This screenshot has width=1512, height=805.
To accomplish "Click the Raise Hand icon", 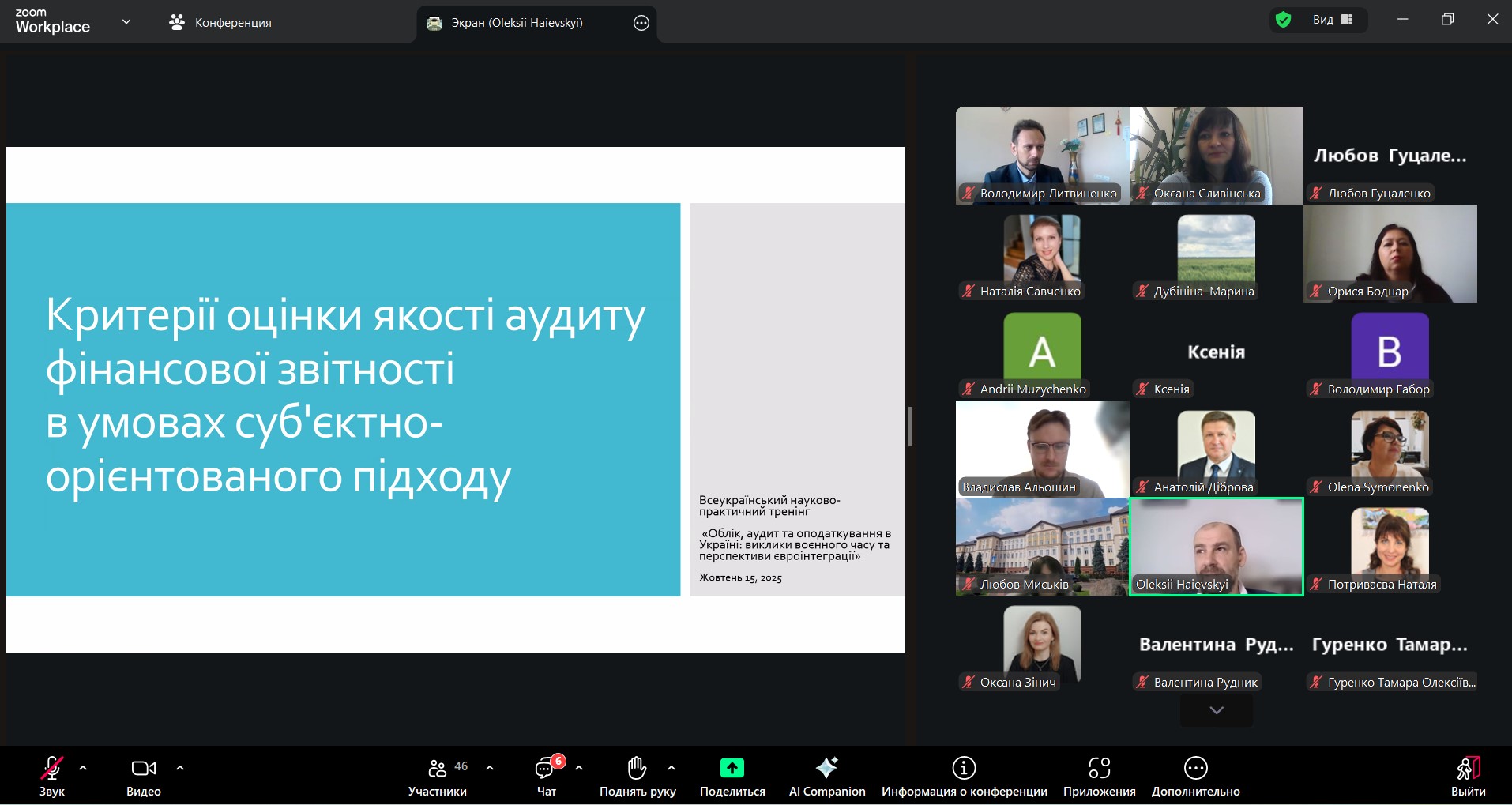I will tap(637, 768).
